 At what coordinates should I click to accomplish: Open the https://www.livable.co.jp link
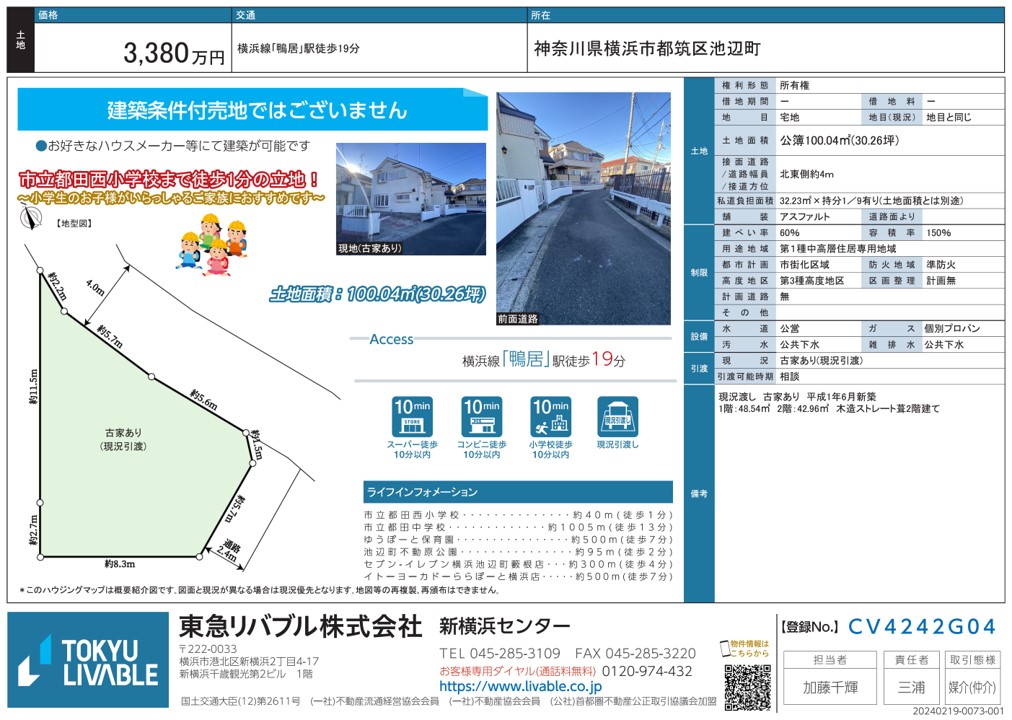click(520, 687)
